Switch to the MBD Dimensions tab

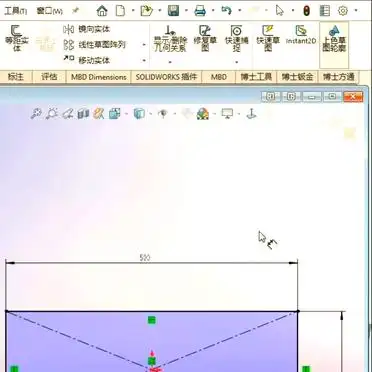pos(99,77)
